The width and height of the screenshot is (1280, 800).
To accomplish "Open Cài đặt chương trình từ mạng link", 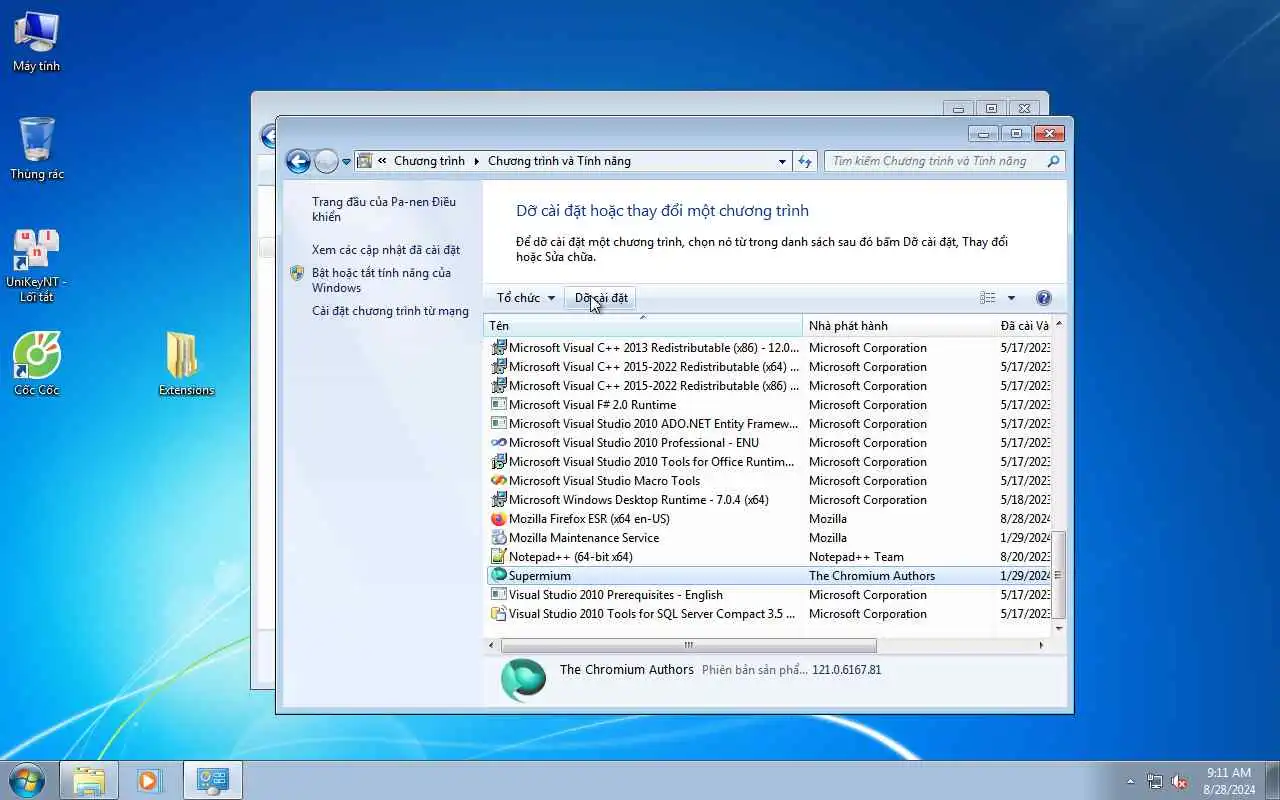I will [x=390, y=311].
